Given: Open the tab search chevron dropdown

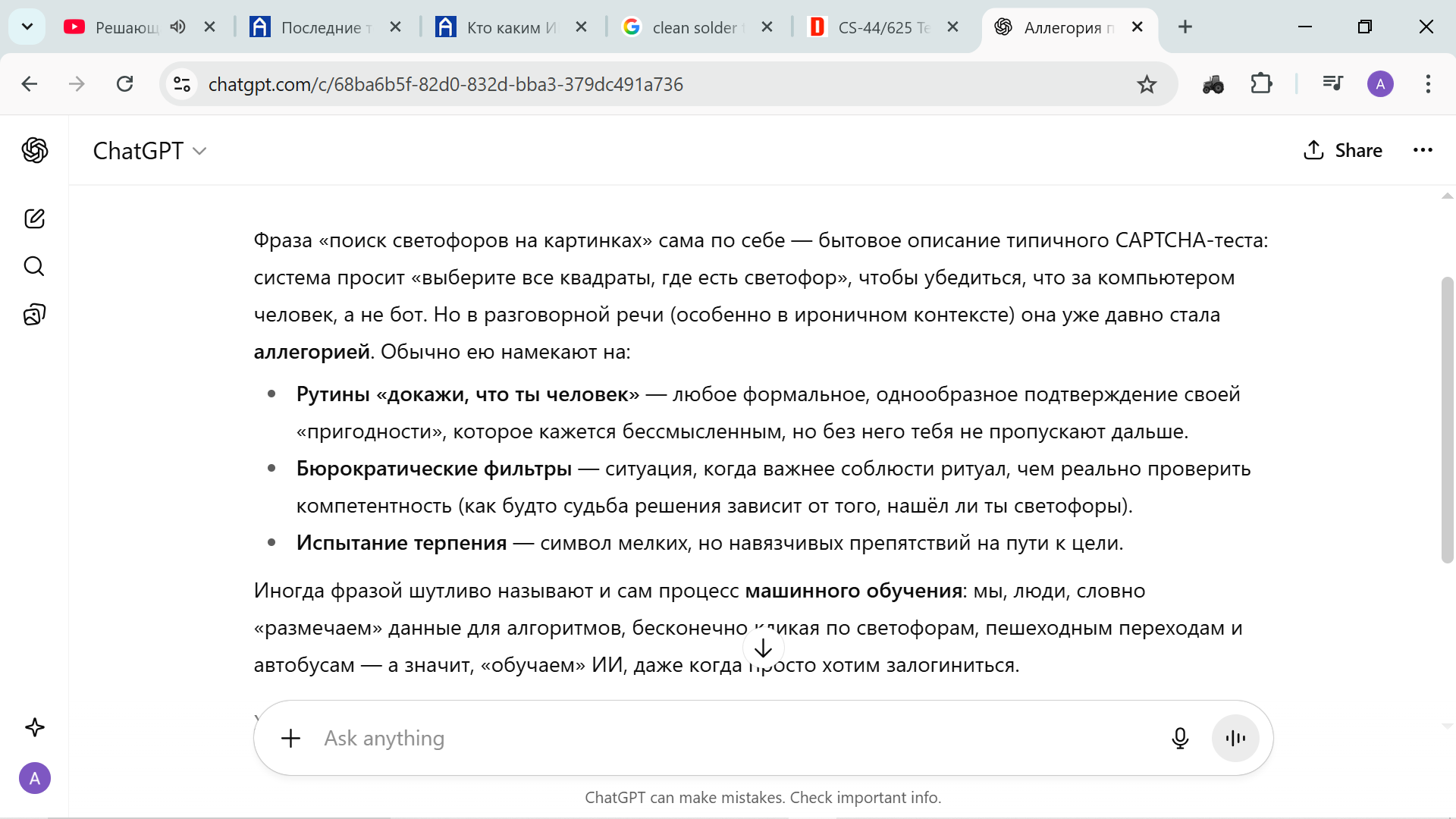Looking at the screenshot, I should pyautogui.click(x=27, y=27).
